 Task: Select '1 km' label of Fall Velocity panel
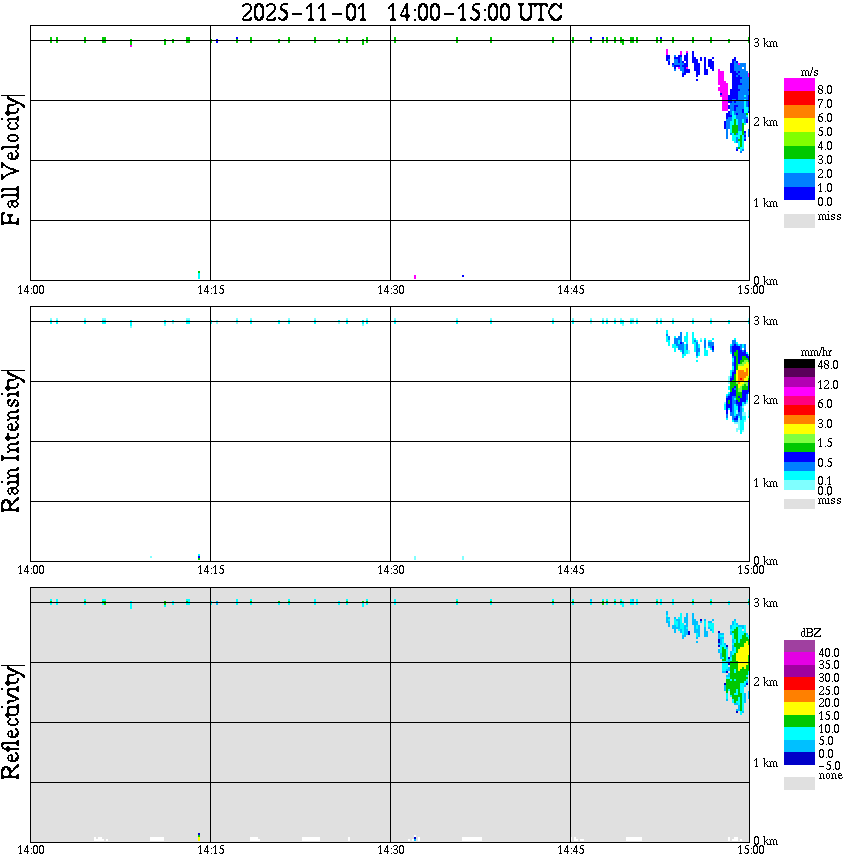point(766,203)
